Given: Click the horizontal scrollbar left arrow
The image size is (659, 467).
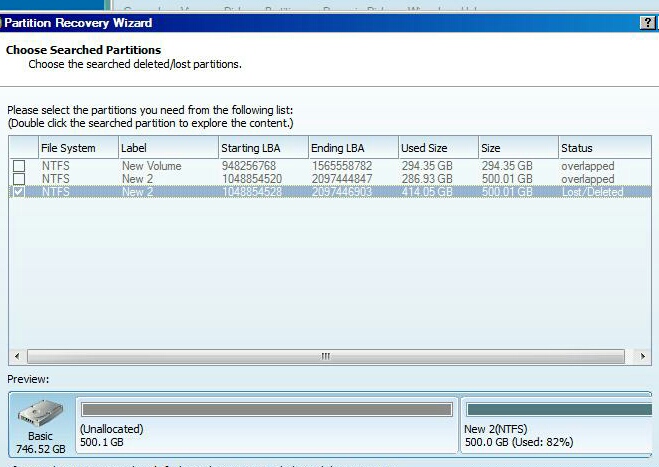Looking at the screenshot, I should point(17,356).
